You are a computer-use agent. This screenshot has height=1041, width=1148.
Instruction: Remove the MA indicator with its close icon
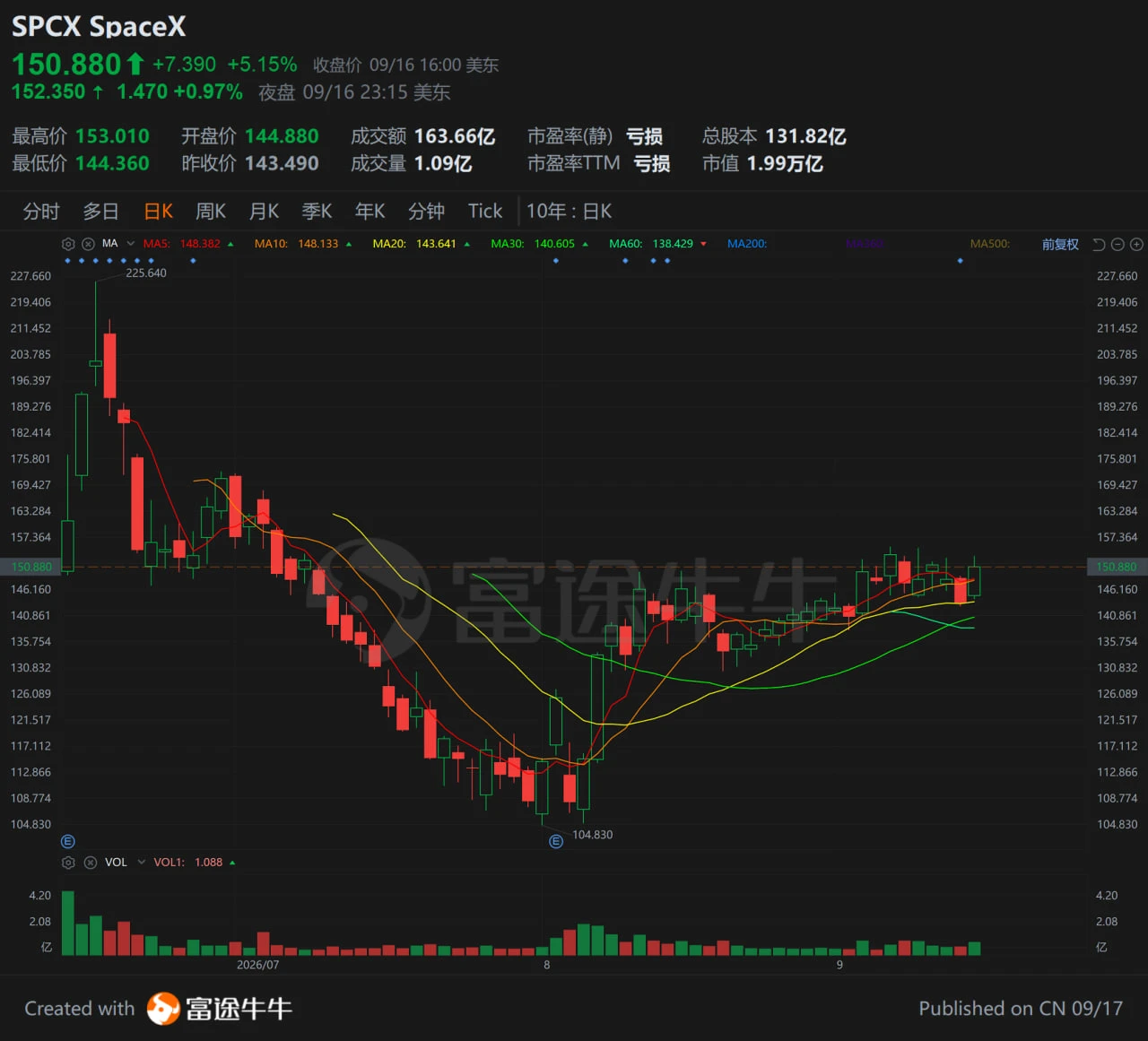click(x=88, y=244)
